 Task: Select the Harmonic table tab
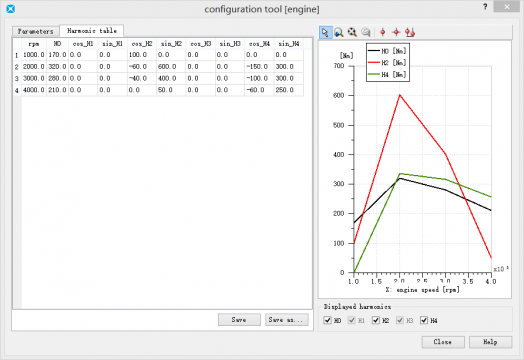pyautogui.click(x=92, y=30)
